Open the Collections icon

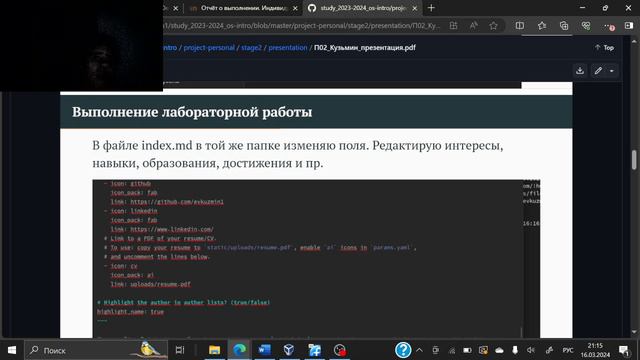click(564, 26)
